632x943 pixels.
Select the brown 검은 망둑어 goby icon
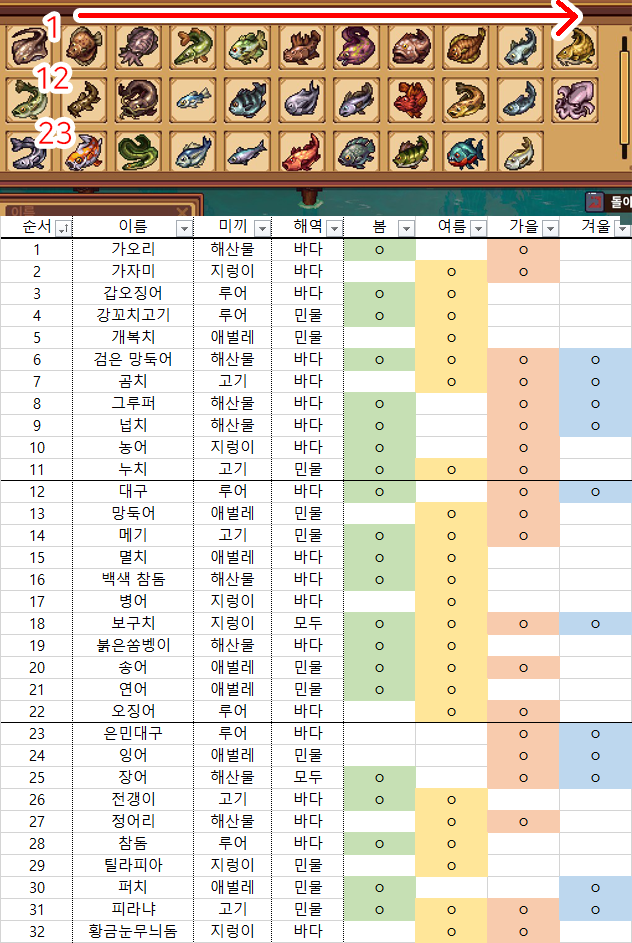[x=302, y=46]
